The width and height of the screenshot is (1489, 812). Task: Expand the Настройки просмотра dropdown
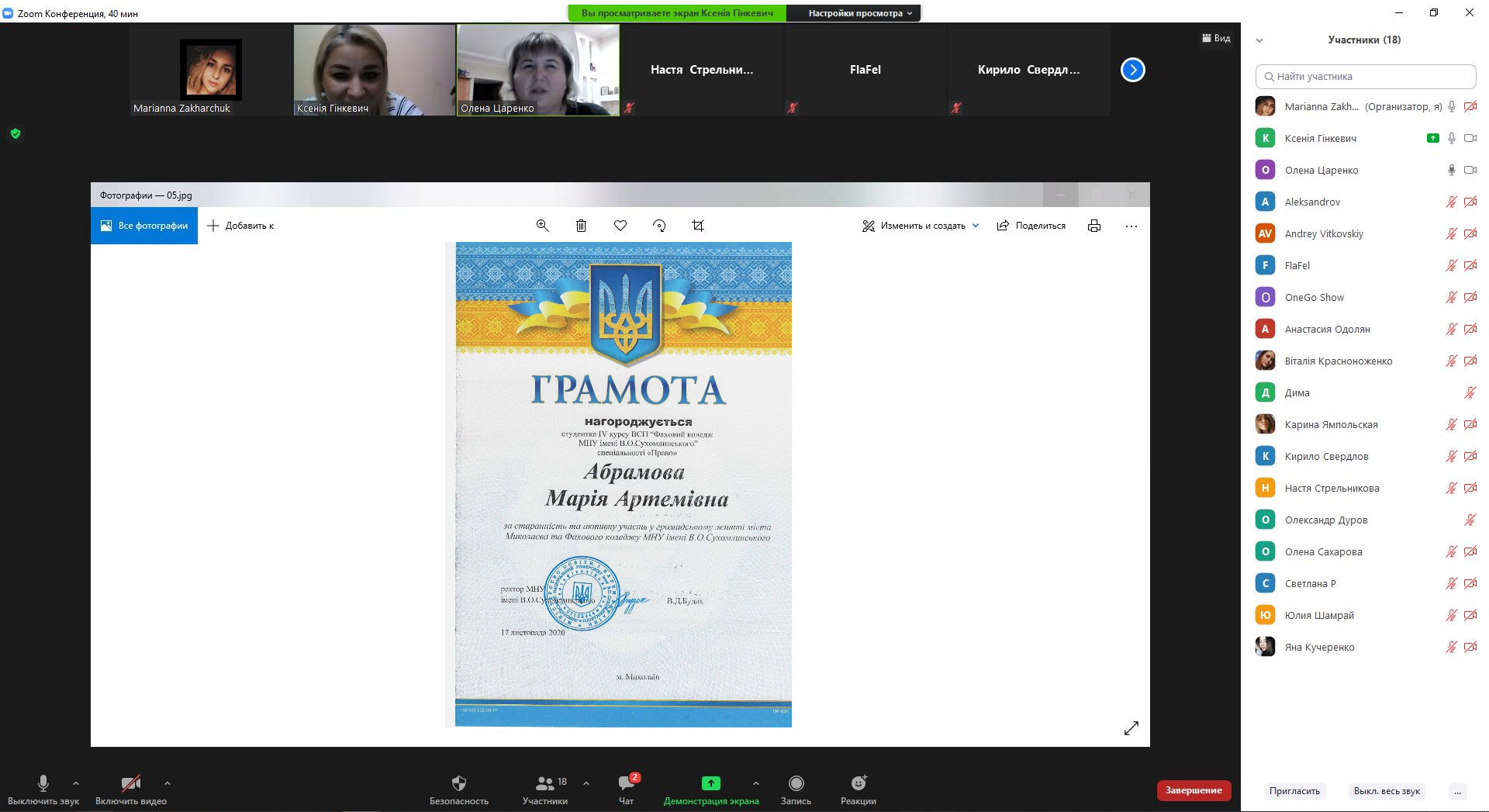(859, 13)
